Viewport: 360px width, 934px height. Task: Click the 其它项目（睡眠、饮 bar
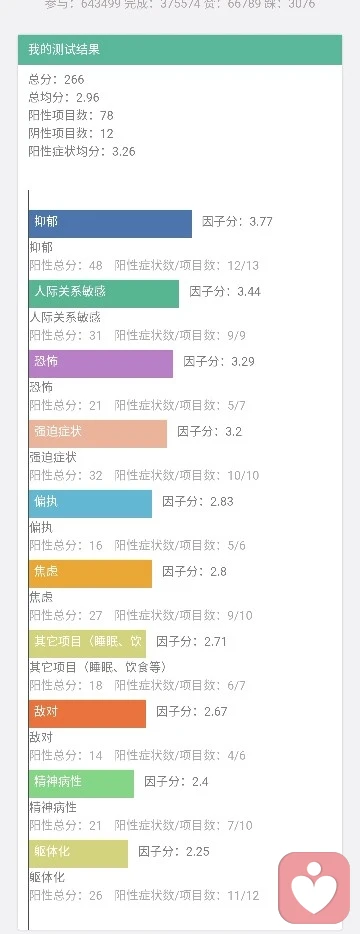coord(87,644)
